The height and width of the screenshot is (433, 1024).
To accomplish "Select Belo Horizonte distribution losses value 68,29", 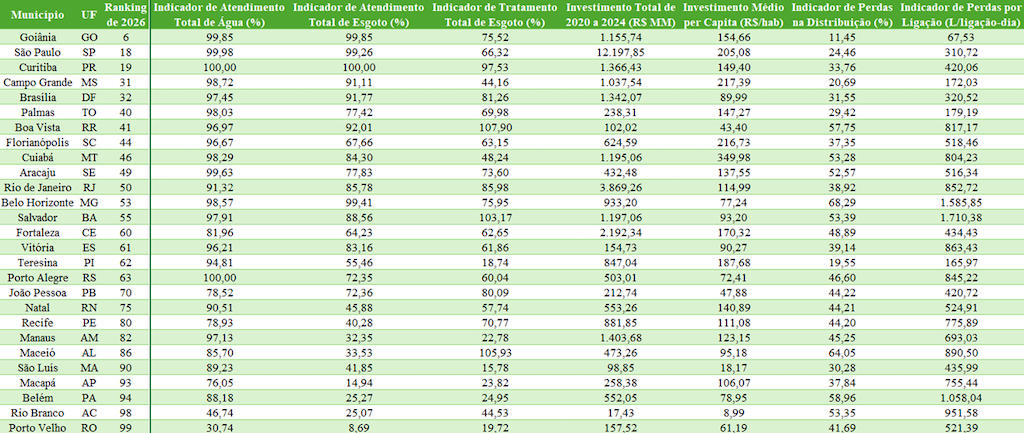I will click(842, 202).
